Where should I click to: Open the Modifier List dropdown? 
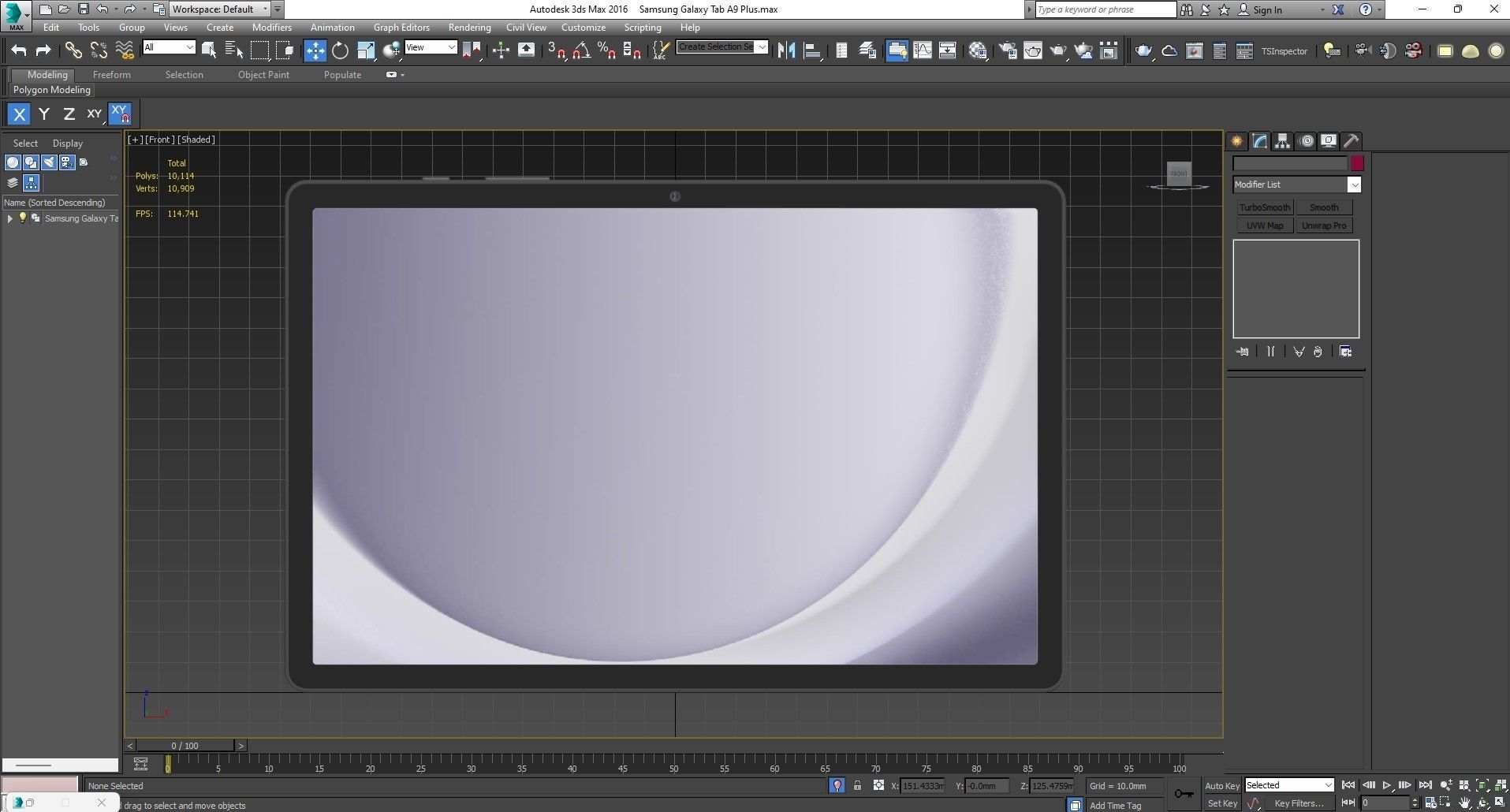[1296, 184]
